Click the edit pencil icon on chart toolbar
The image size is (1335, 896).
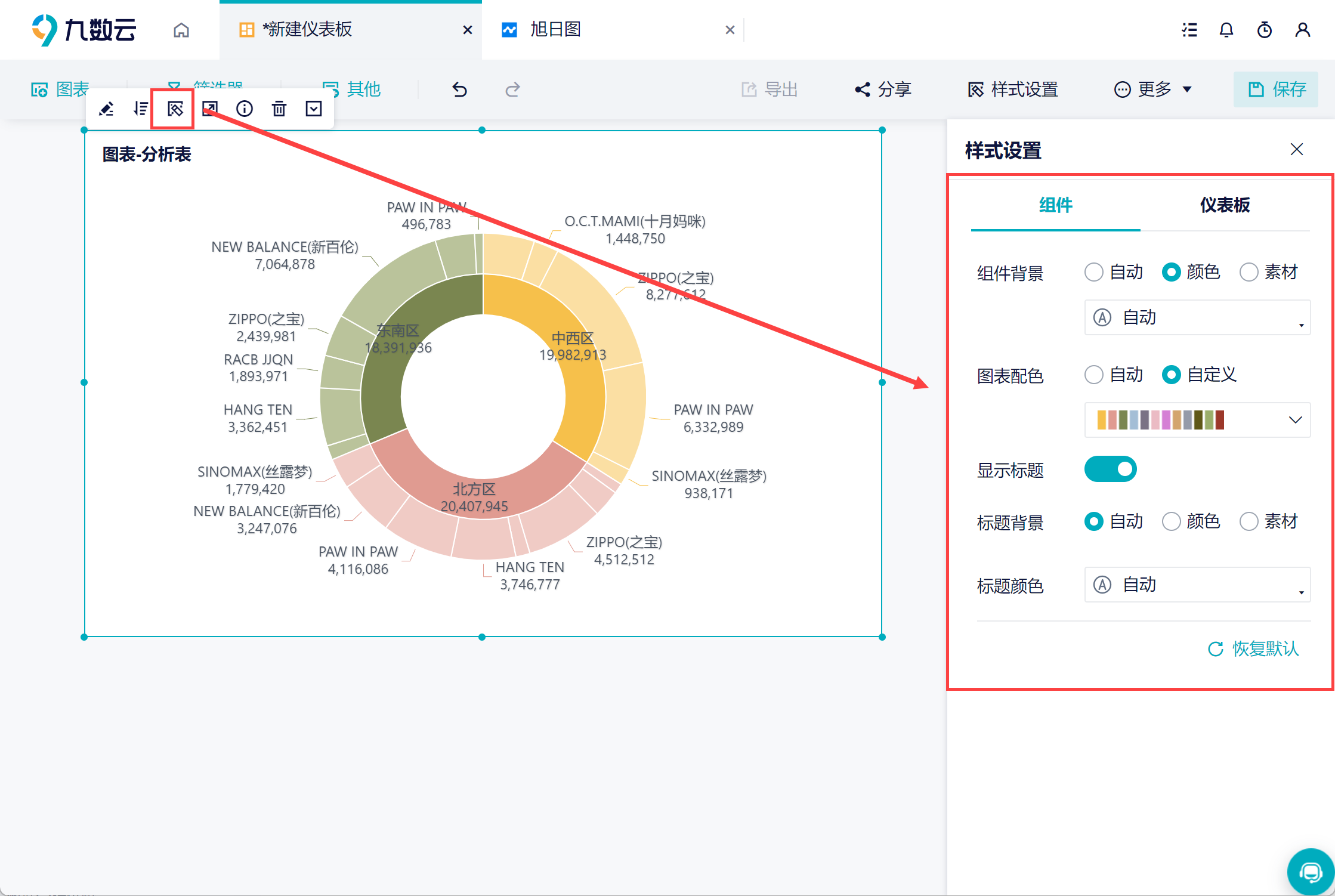point(106,109)
